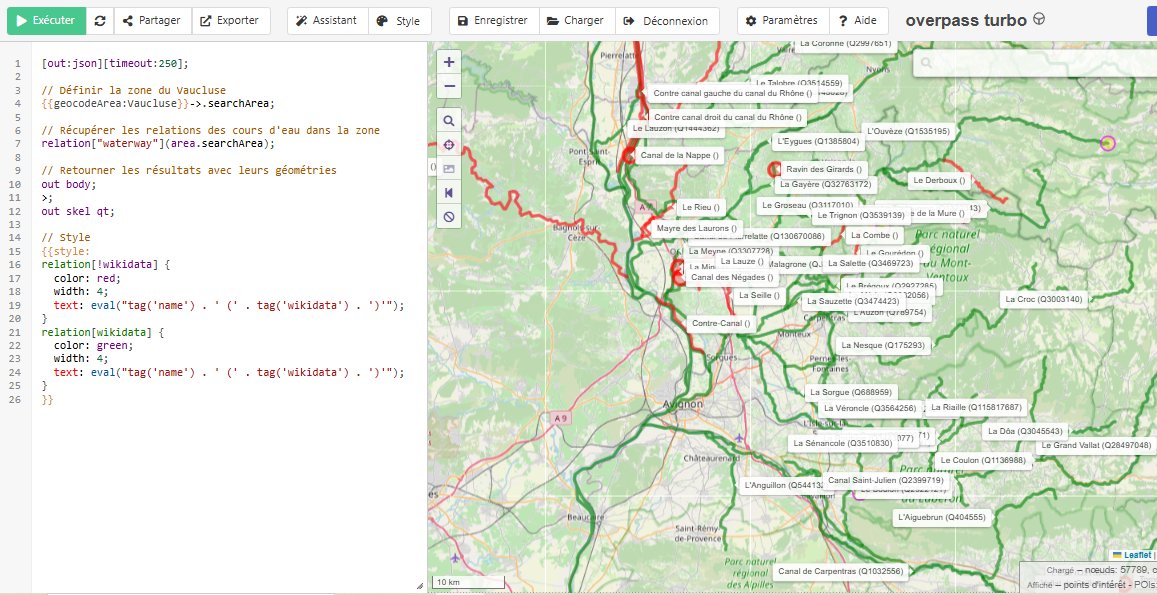
Task: Click the Canal de Carpentras (Q1032556) label
Action: [x=840, y=571]
